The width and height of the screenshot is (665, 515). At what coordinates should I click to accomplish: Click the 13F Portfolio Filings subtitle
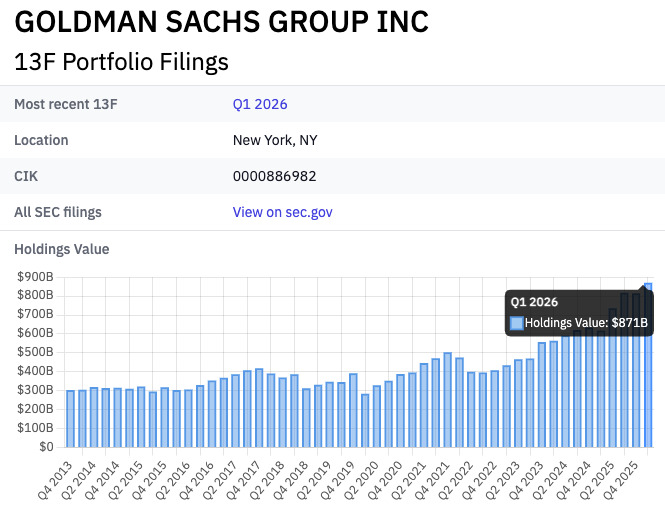click(x=121, y=62)
